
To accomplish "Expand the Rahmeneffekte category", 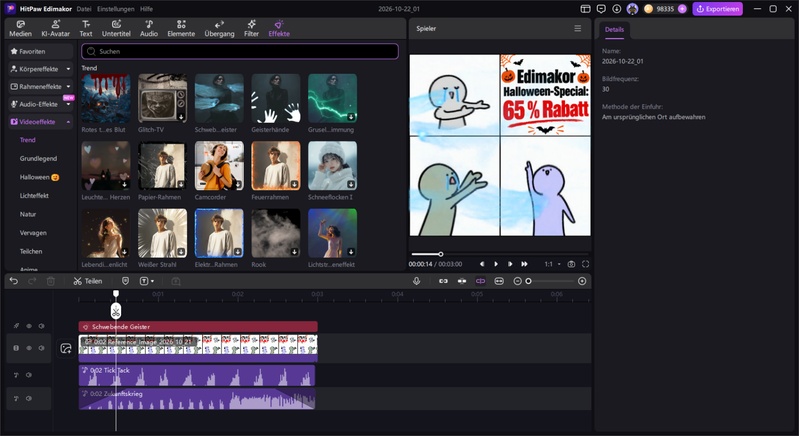I will (x=40, y=87).
